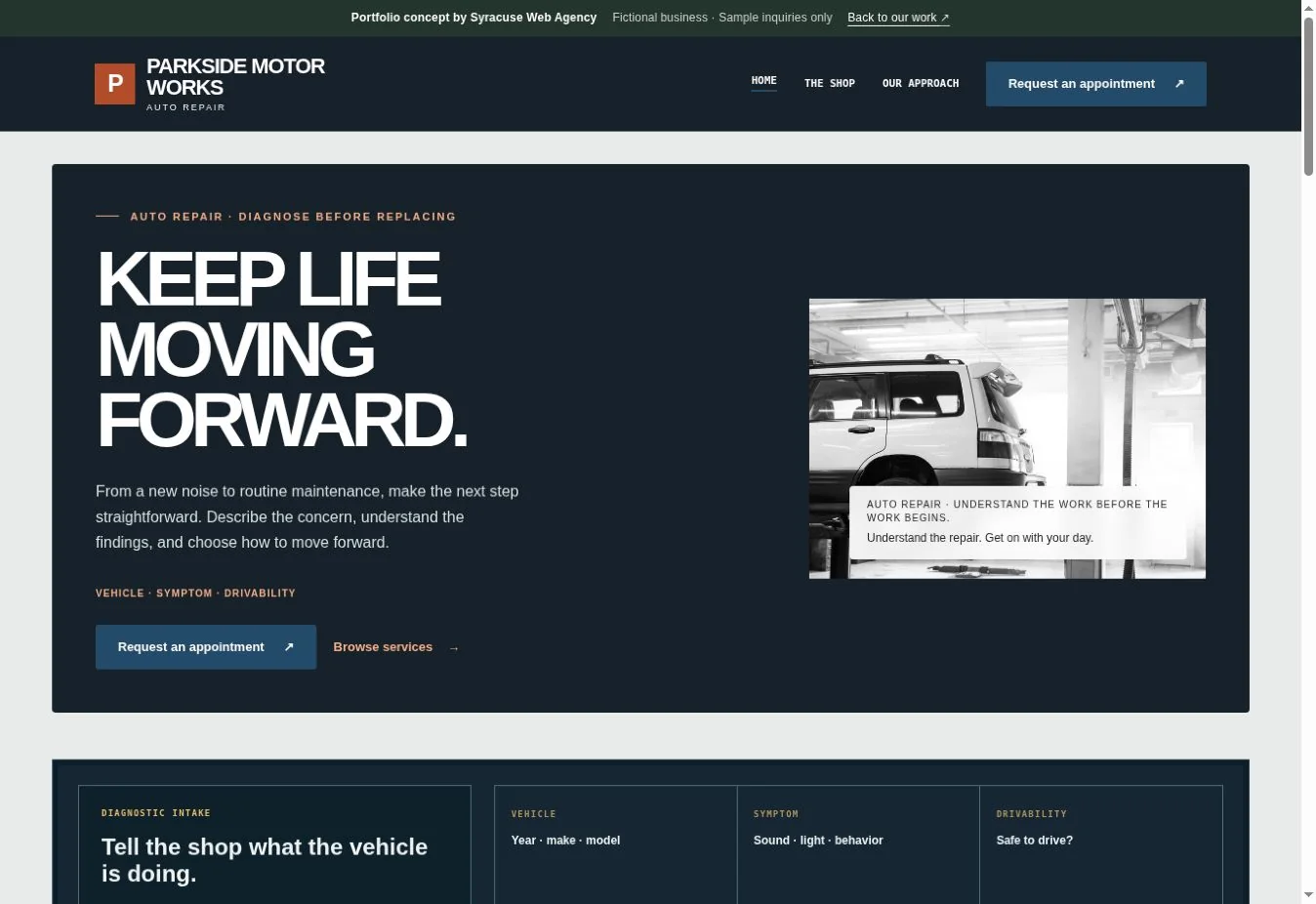Click the page scrollbar up arrow

[1308, 8]
